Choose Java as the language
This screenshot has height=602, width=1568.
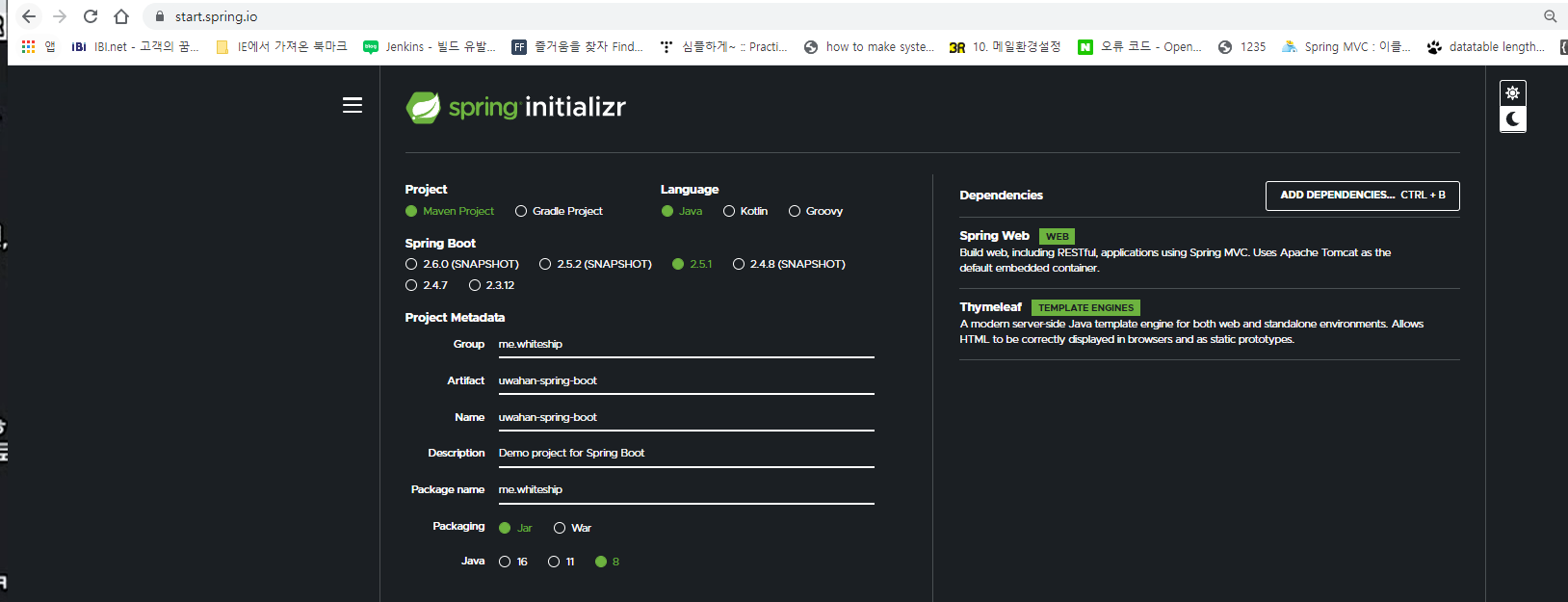tap(667, 211)
